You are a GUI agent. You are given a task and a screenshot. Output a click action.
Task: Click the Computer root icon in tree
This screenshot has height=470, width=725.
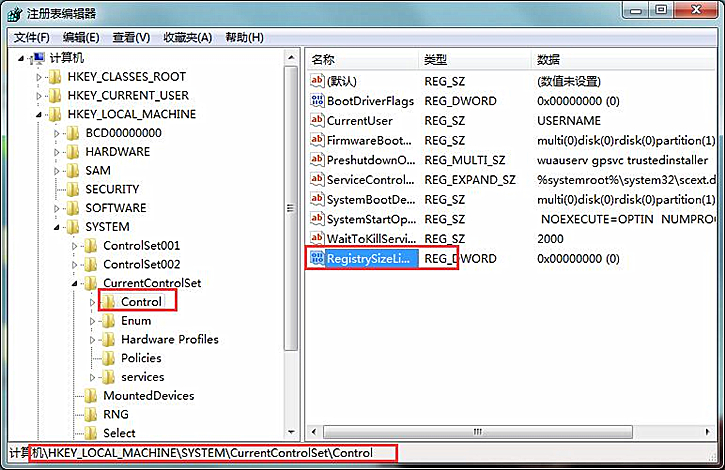click(x=37, y=58)
